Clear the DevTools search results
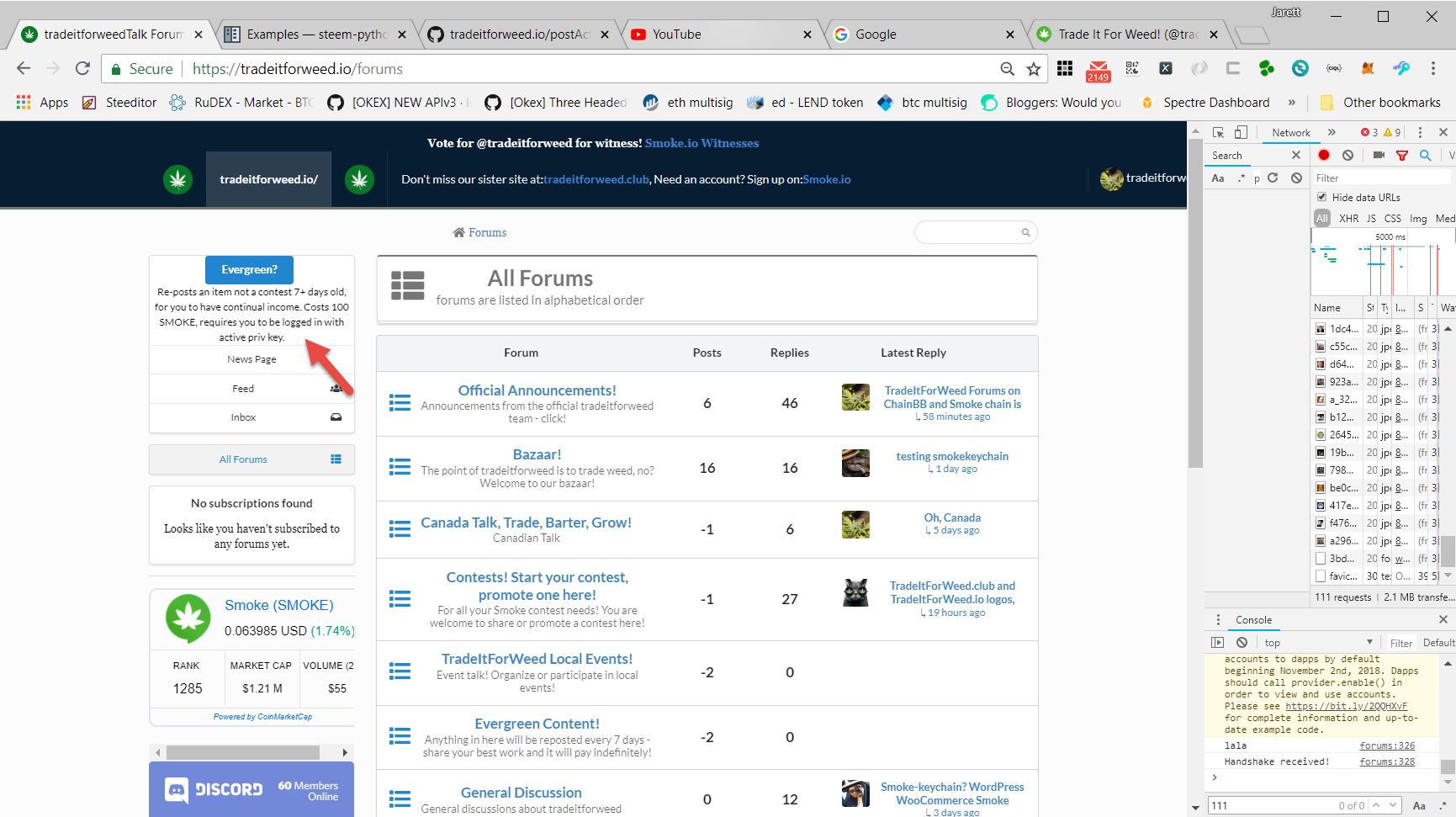The height and width of the screenshot is (817, 1456). (x=1296, y=178)
